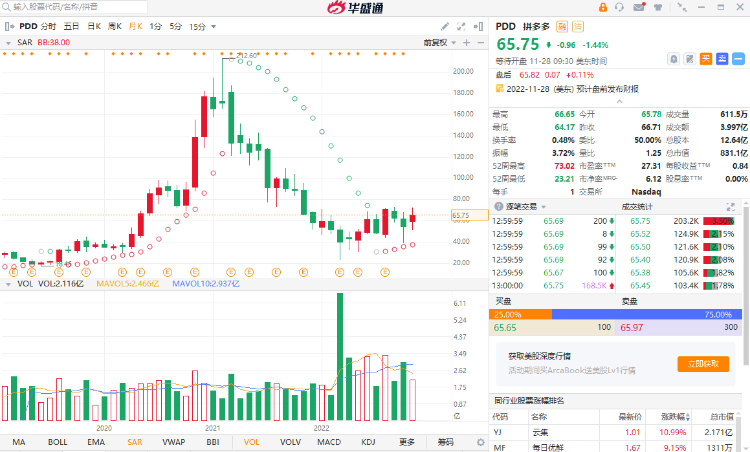The image size is (750, 452).
Task: Open customer service headset icon
Action: tap(619, 7)
